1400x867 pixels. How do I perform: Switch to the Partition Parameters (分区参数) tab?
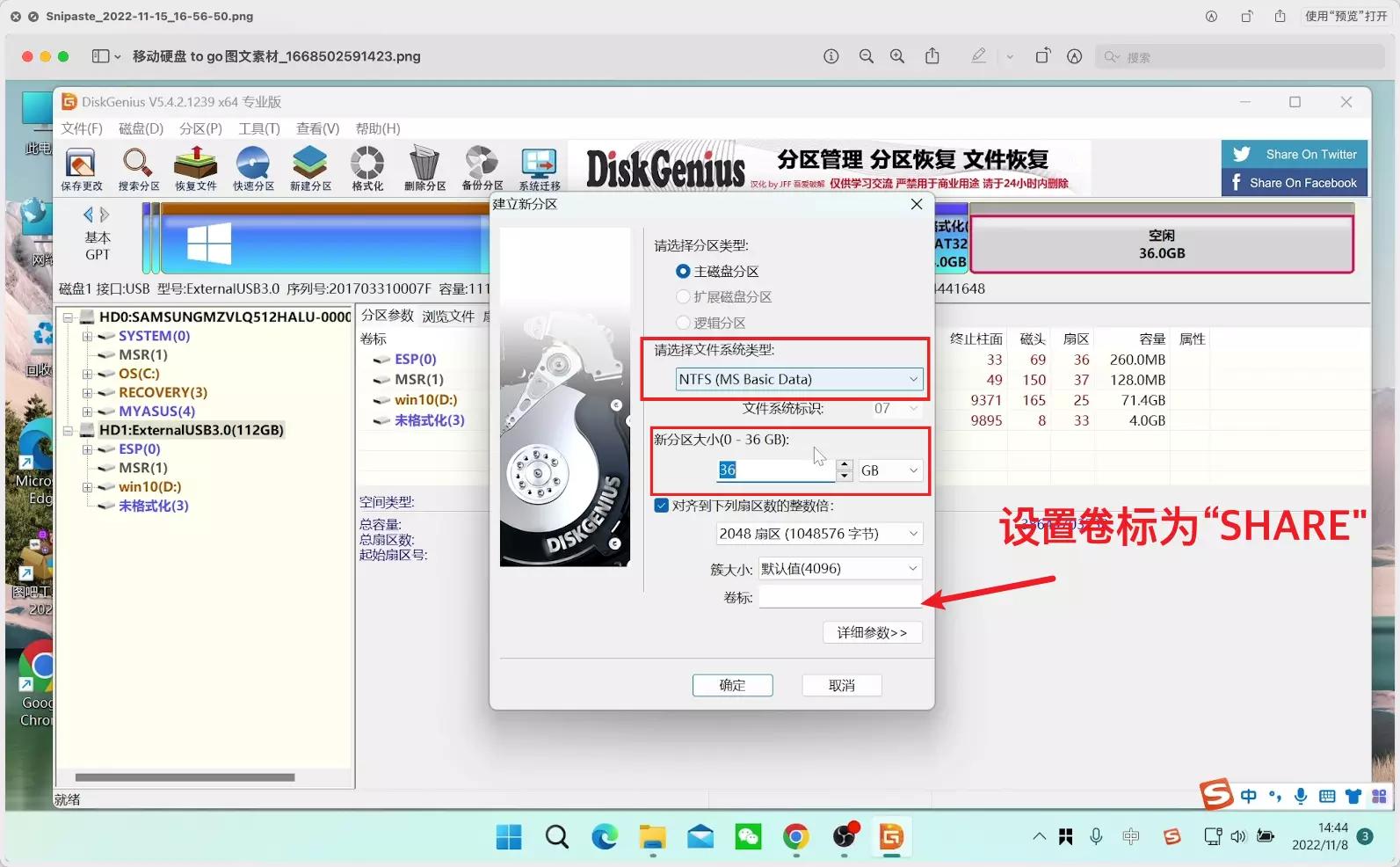[388, 316]
